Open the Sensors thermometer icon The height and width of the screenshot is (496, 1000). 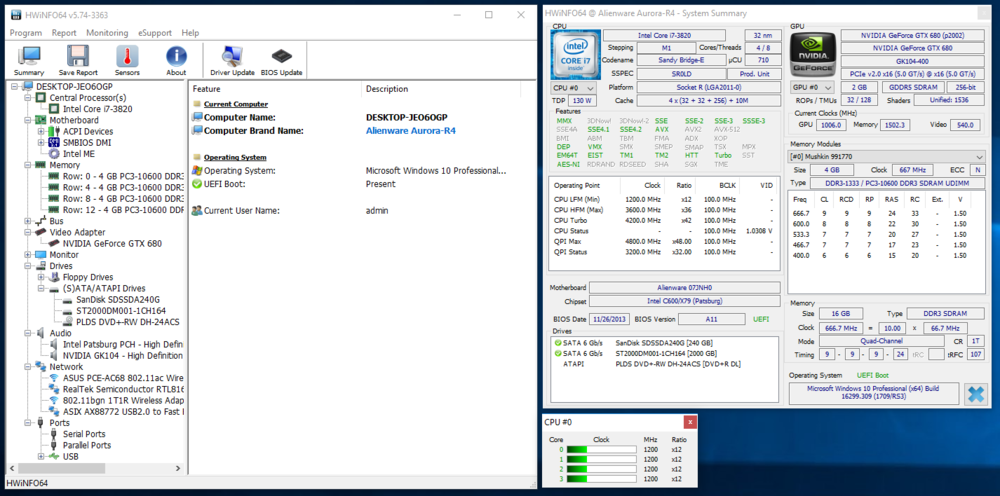[127, 60]
